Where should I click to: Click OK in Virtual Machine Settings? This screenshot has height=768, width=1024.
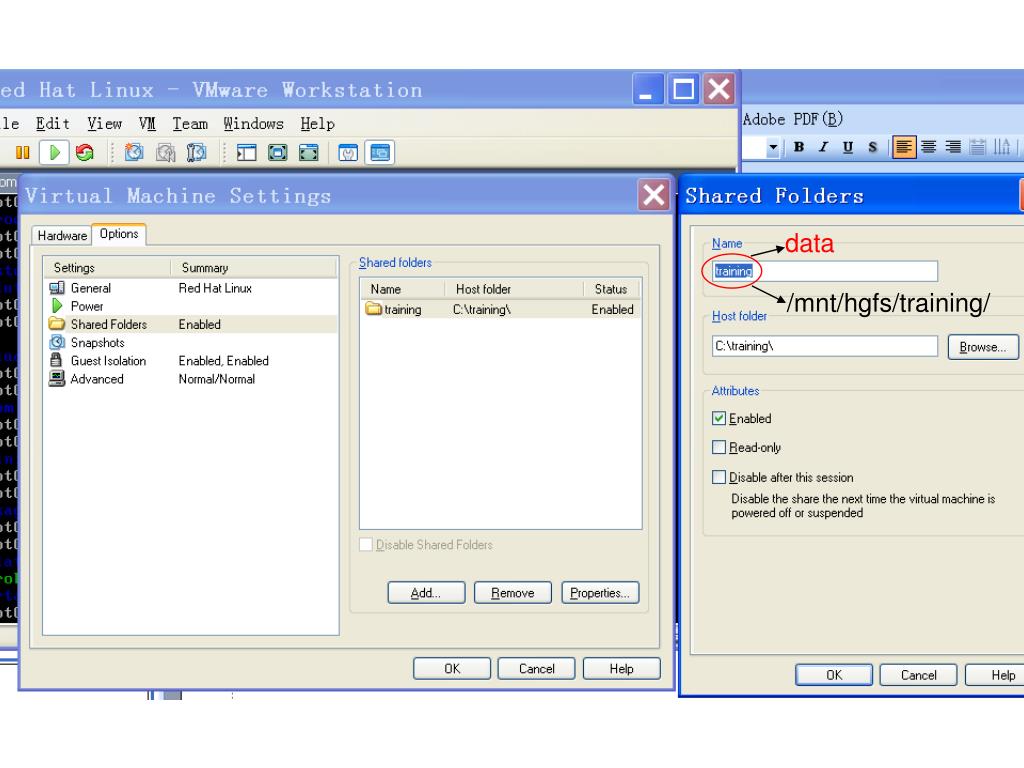452,669
